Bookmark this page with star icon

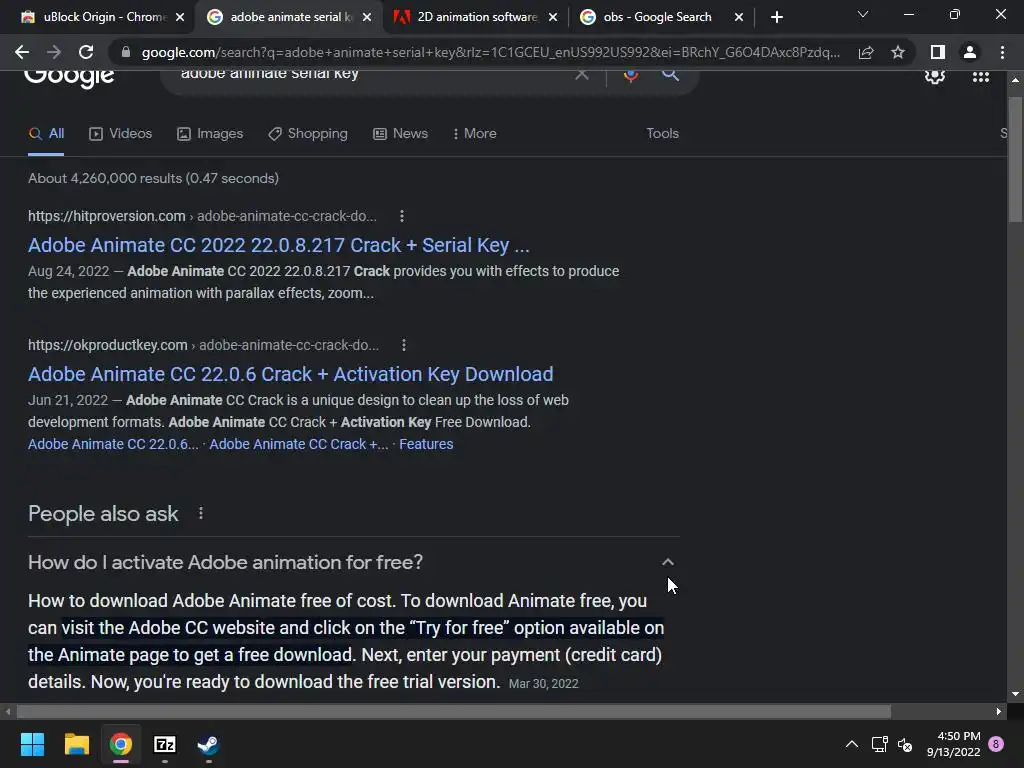pyautogui.click(x=898, y=52)
